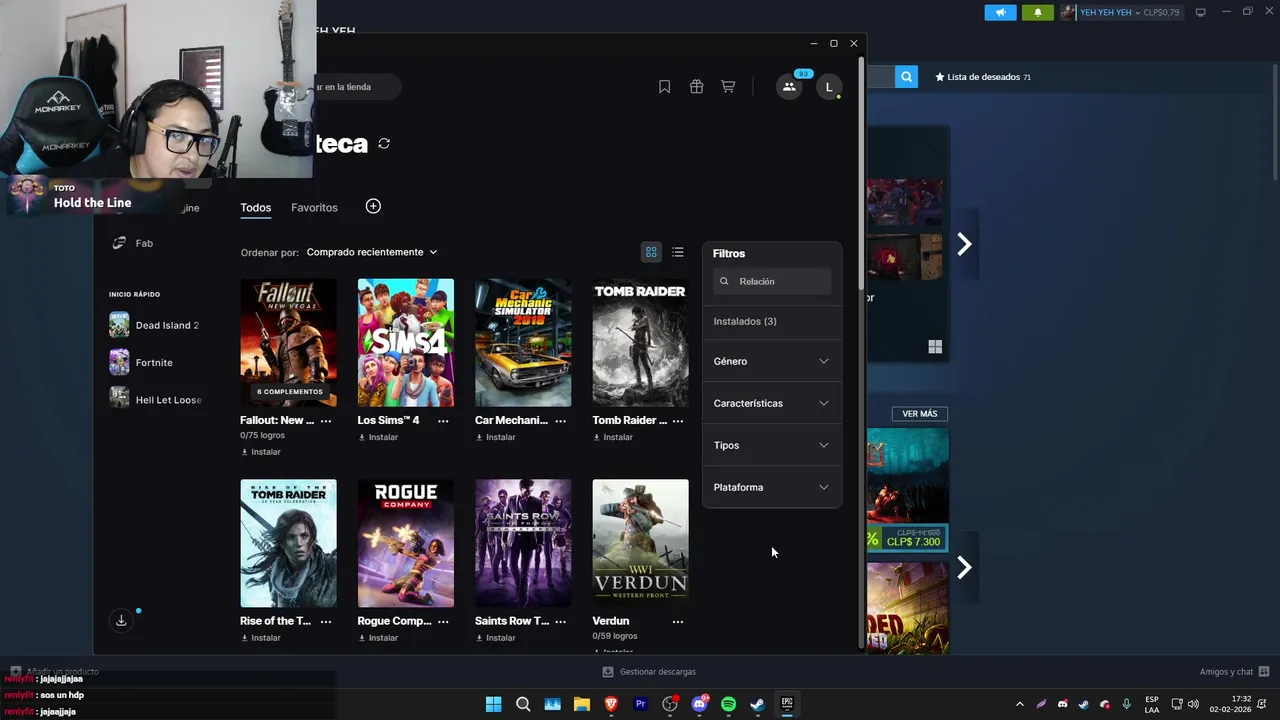
Task: Enter Steam Big Picture mode icon
Action: point(1201,12)
